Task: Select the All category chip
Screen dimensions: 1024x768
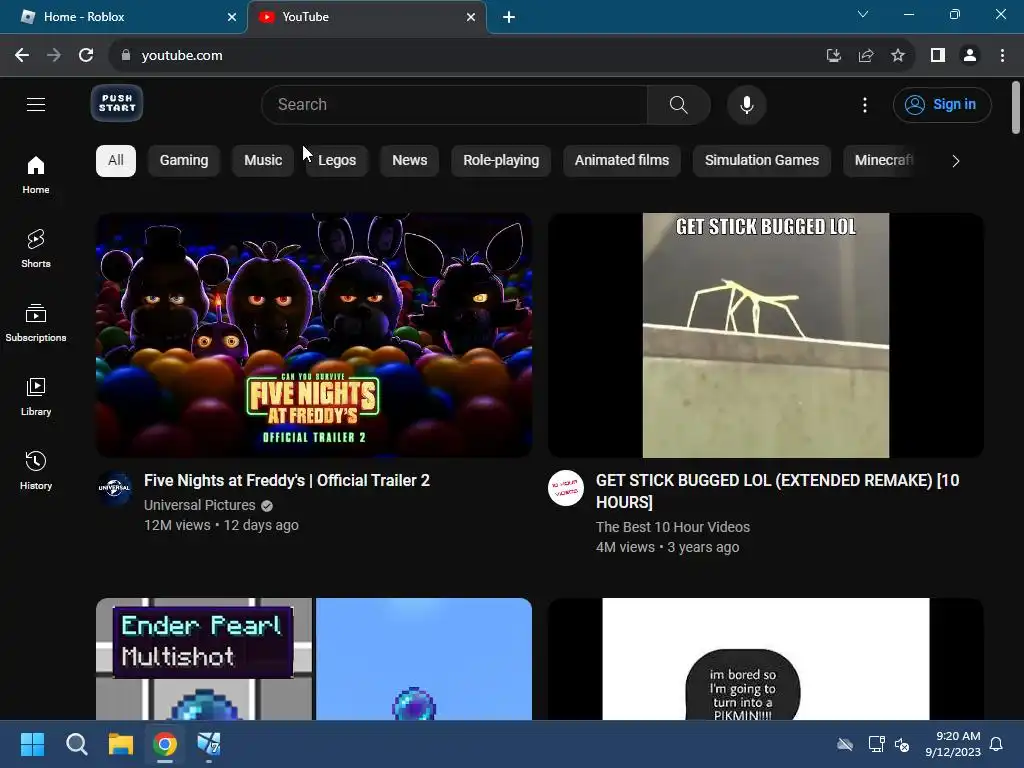Action: click(x=116, y=161)
